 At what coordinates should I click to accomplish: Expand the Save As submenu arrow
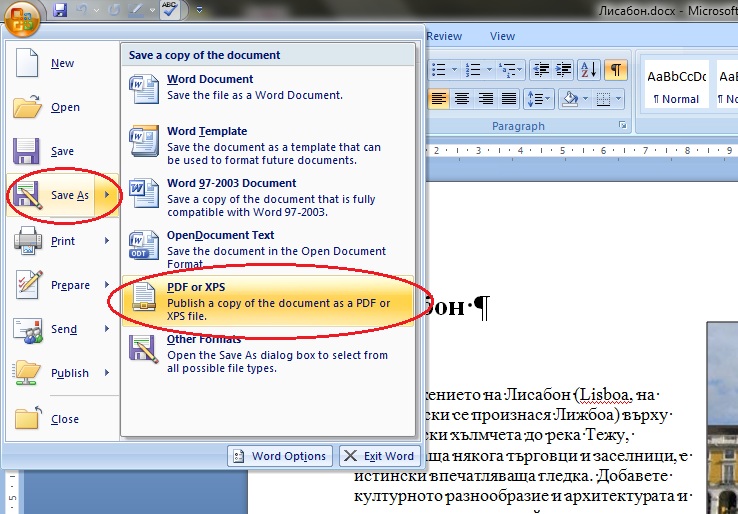point(107,195)
